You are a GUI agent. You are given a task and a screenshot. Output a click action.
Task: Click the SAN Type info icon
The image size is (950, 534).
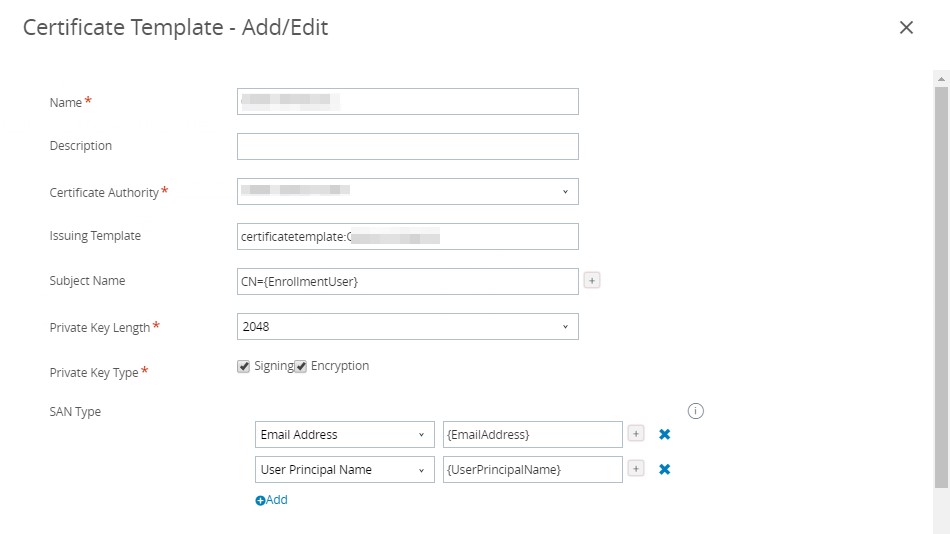(697, 411)
